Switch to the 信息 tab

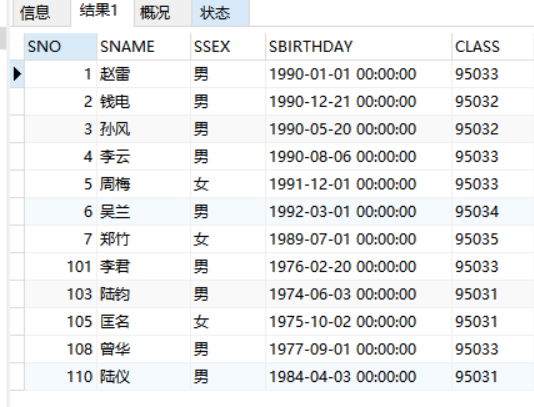coord(42,13)
